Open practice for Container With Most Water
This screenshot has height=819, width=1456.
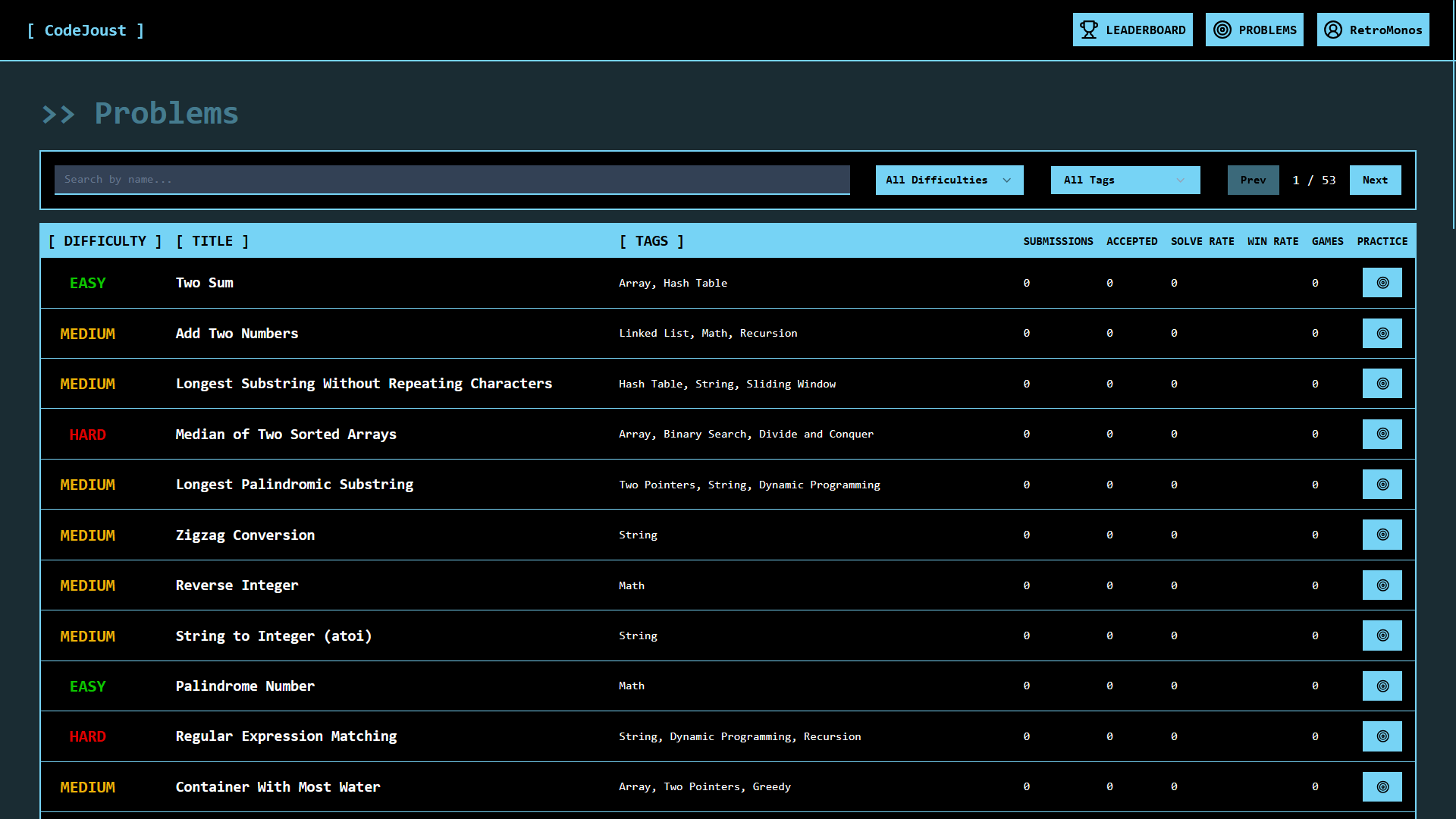1382,787
